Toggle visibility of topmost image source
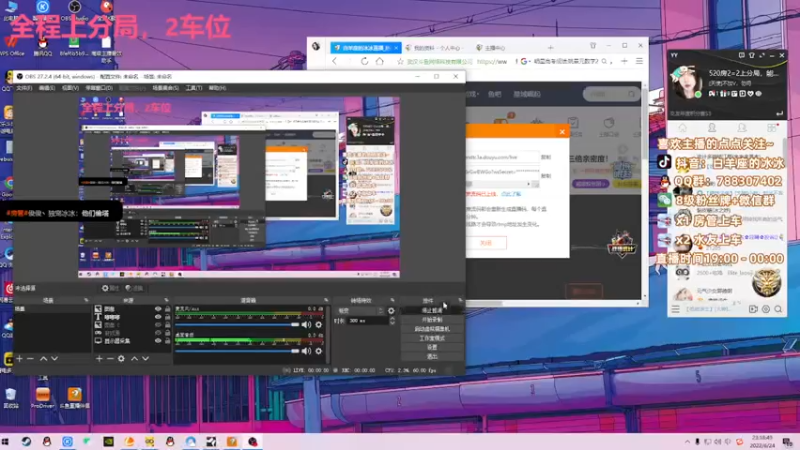This screenshot has width=800, height=450. coord(158,309)
